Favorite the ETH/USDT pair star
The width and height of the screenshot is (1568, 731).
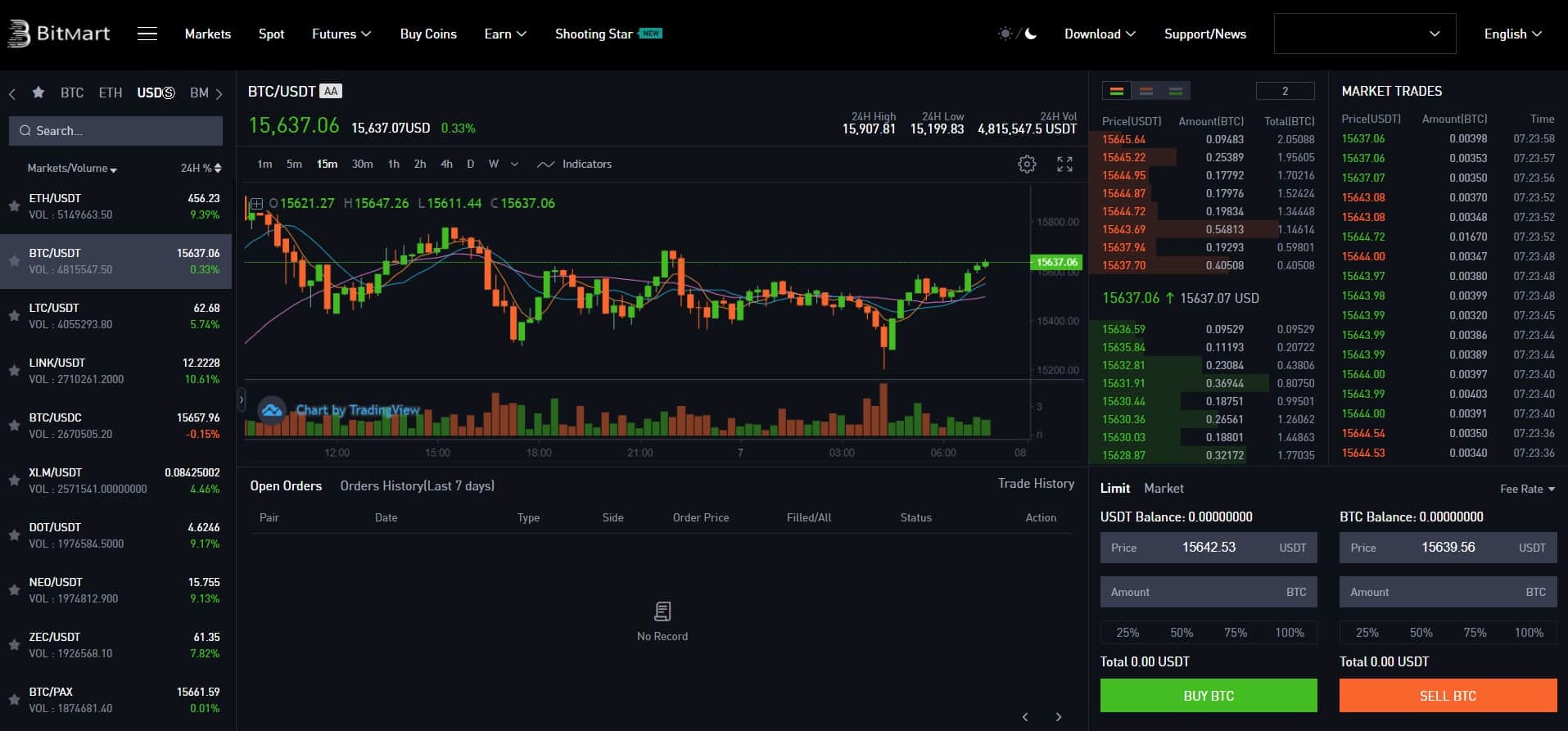tap(14, 206)
